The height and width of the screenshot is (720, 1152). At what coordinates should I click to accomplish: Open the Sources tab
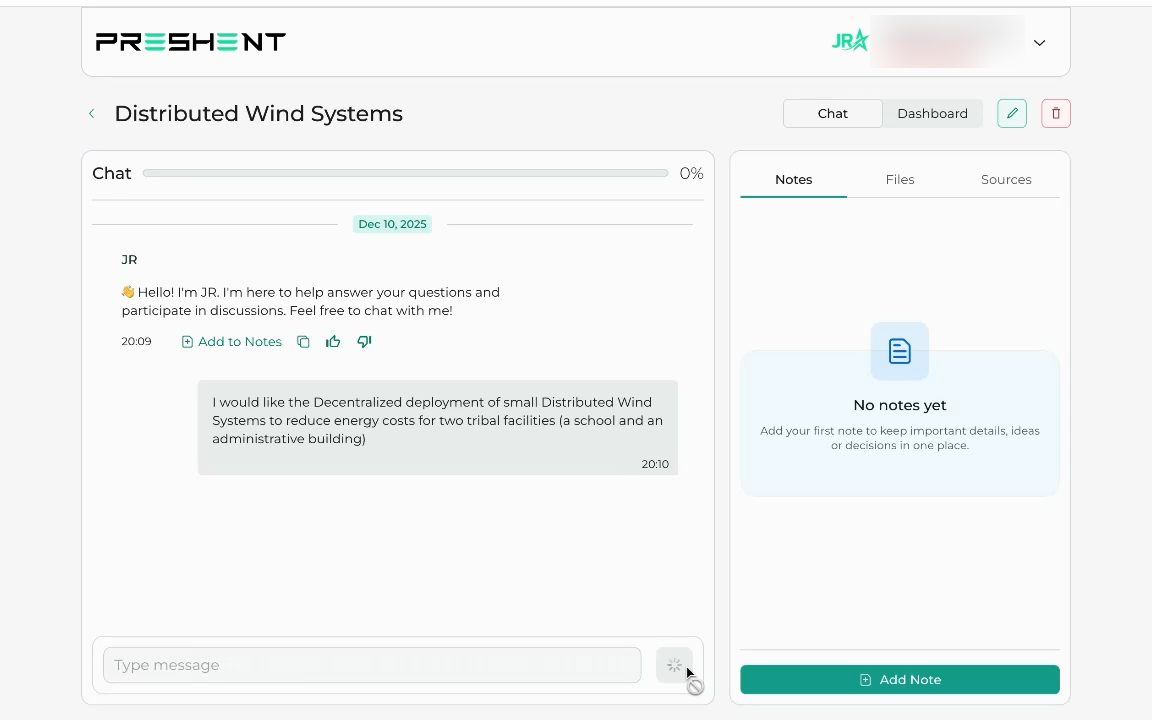[x=1006, y=180]
